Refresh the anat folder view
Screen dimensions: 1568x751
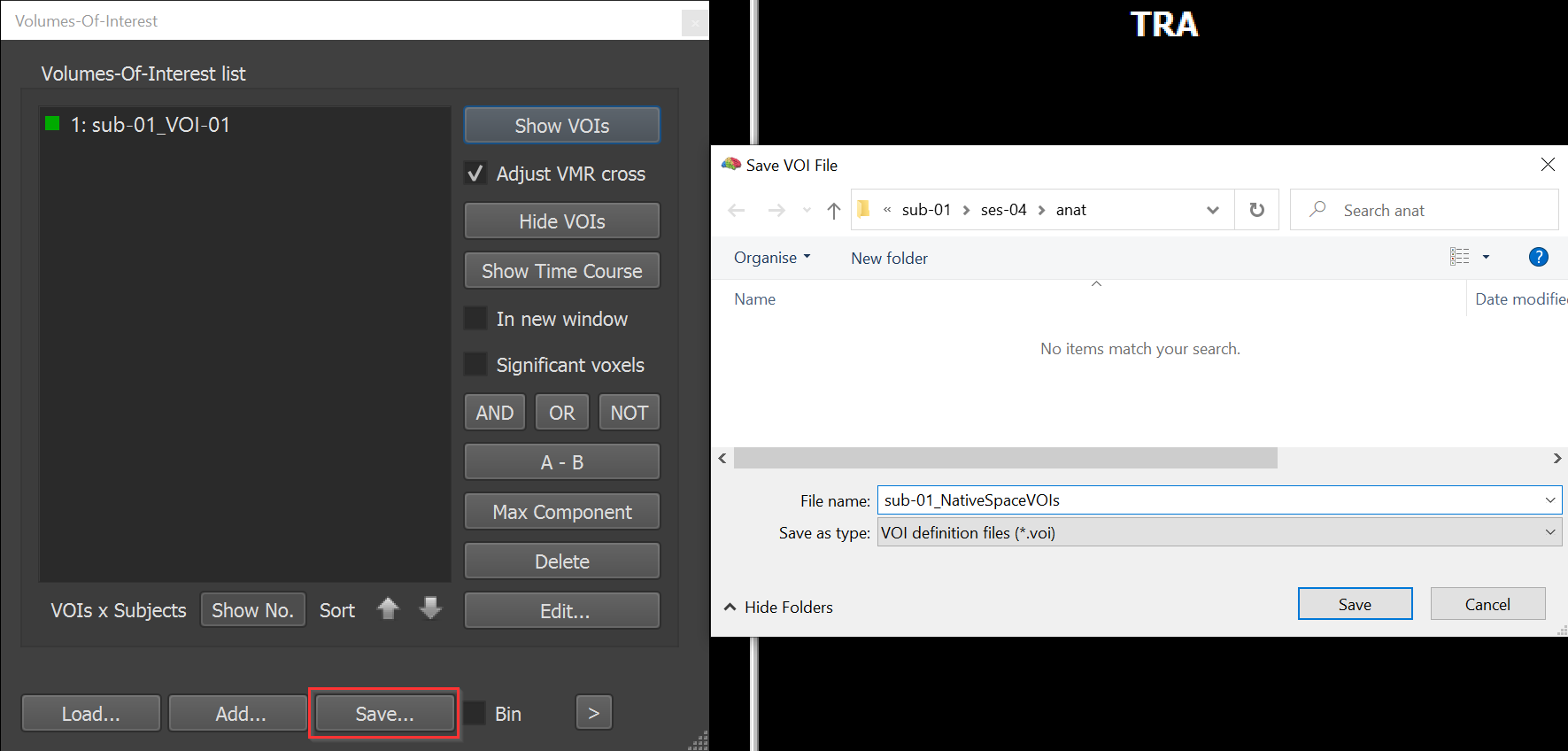pos(1256,210)
